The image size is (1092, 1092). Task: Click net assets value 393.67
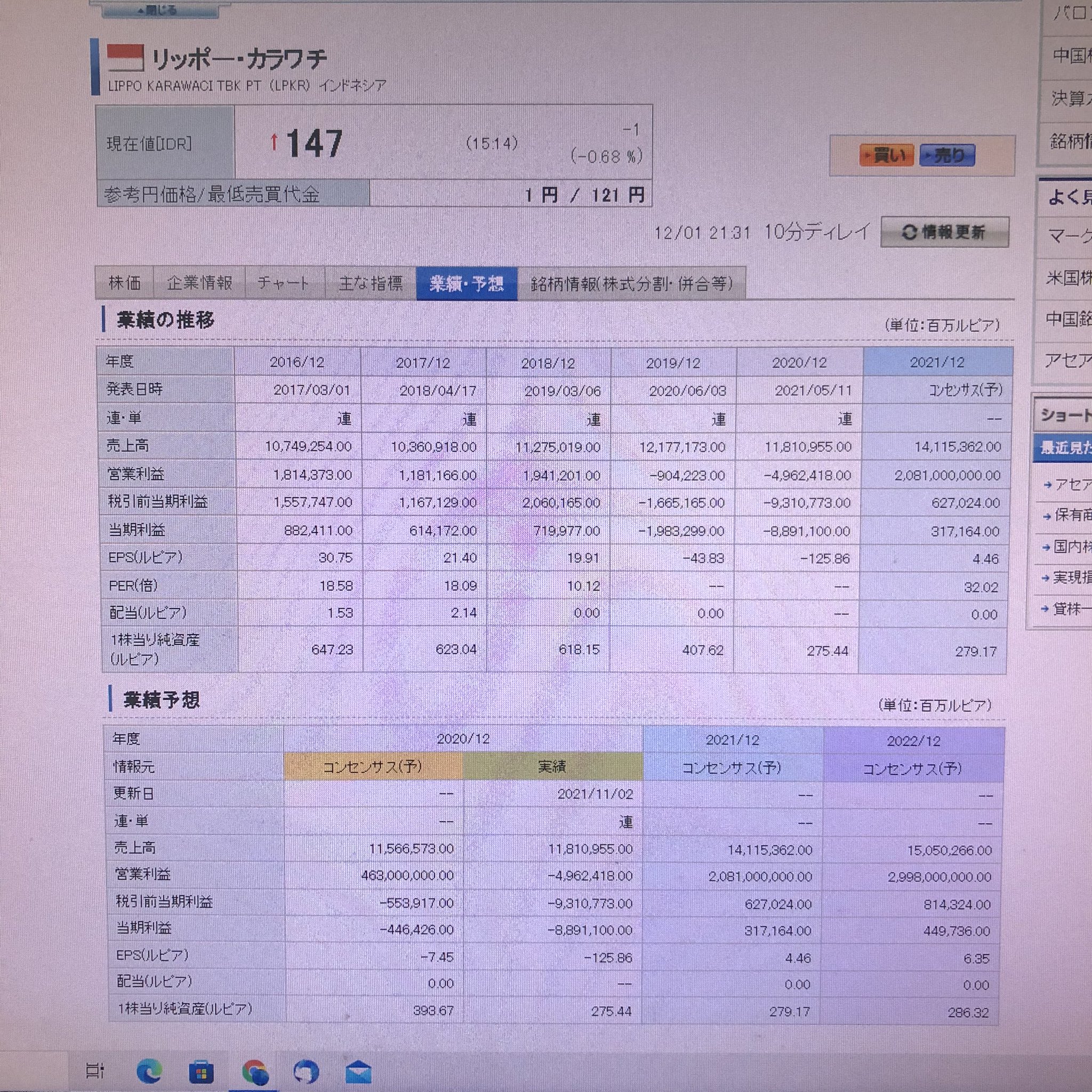433,1010
